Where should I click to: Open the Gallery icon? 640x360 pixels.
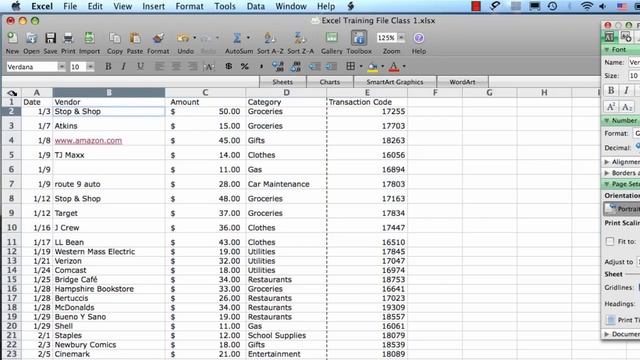331,38
